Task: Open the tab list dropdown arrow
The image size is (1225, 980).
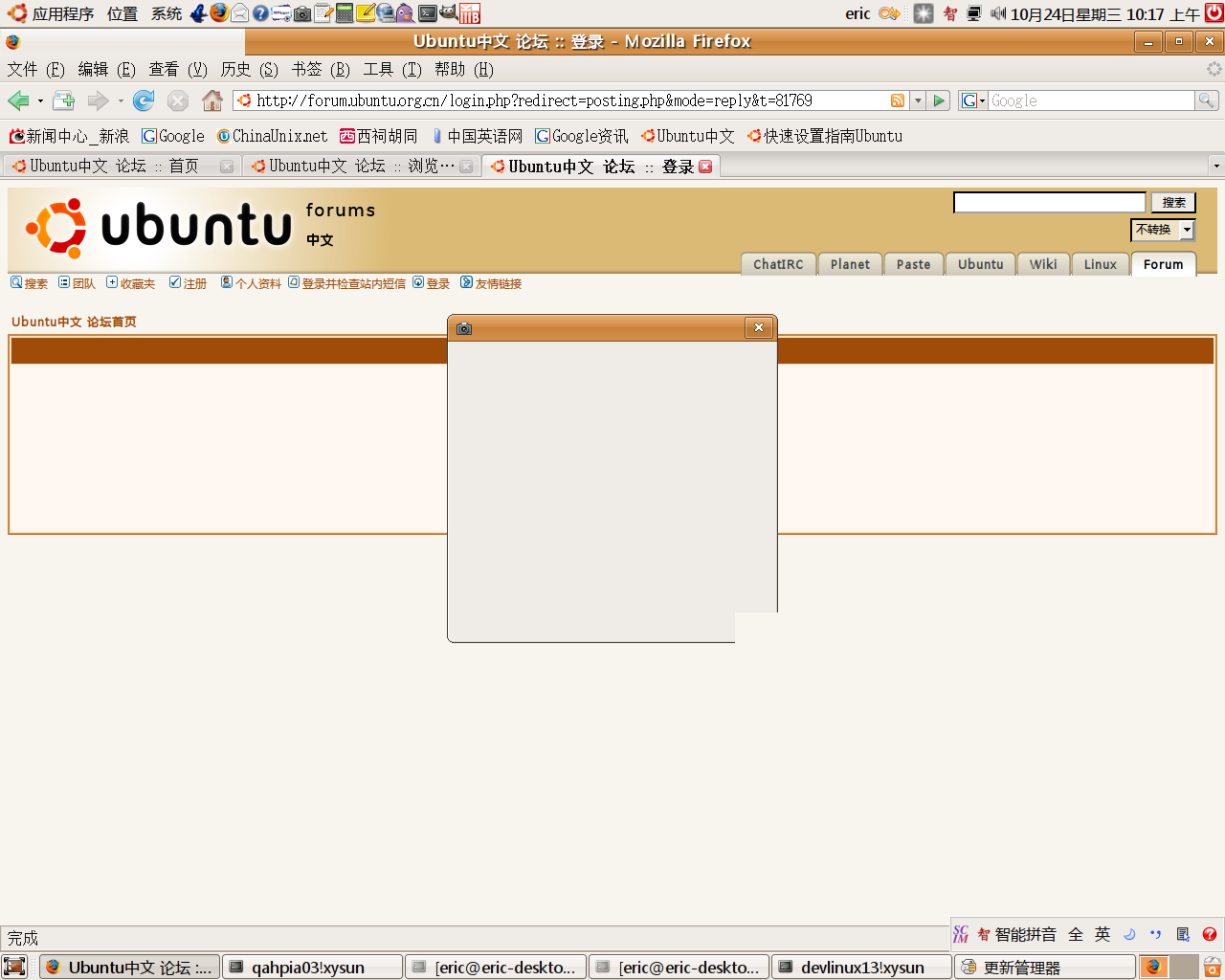Action: [1216, 166]
